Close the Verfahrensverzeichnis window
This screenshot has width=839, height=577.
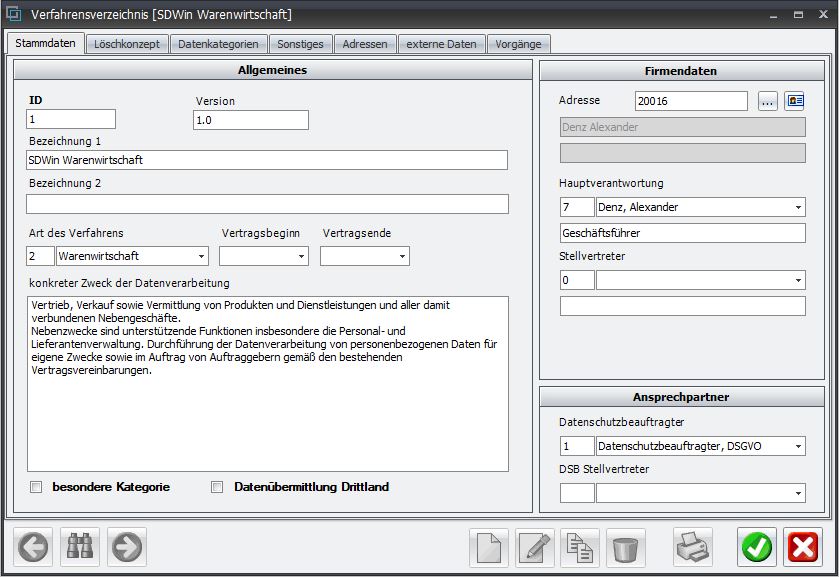coord(823,14)
